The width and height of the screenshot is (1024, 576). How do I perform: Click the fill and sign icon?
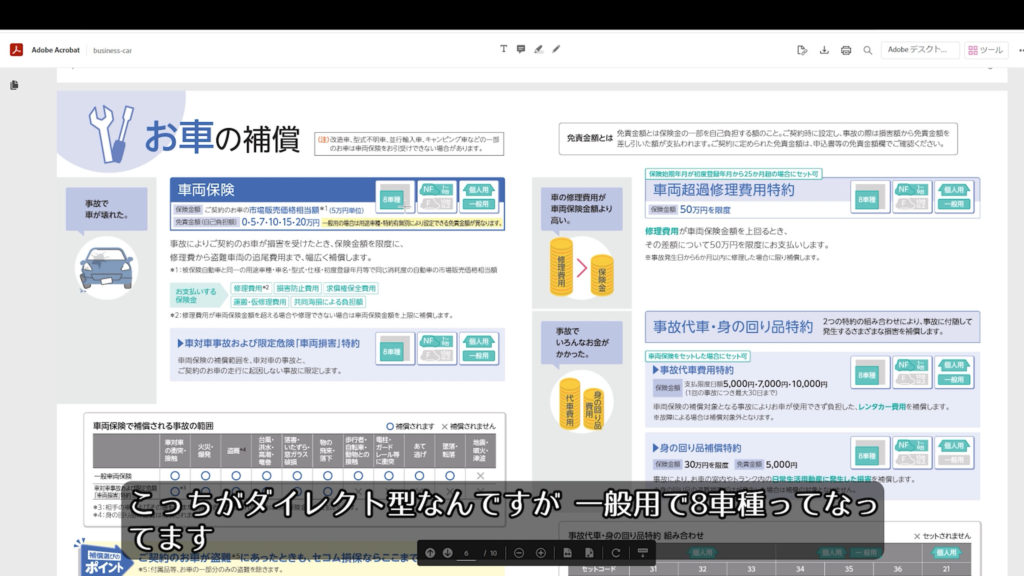(802, 50)
